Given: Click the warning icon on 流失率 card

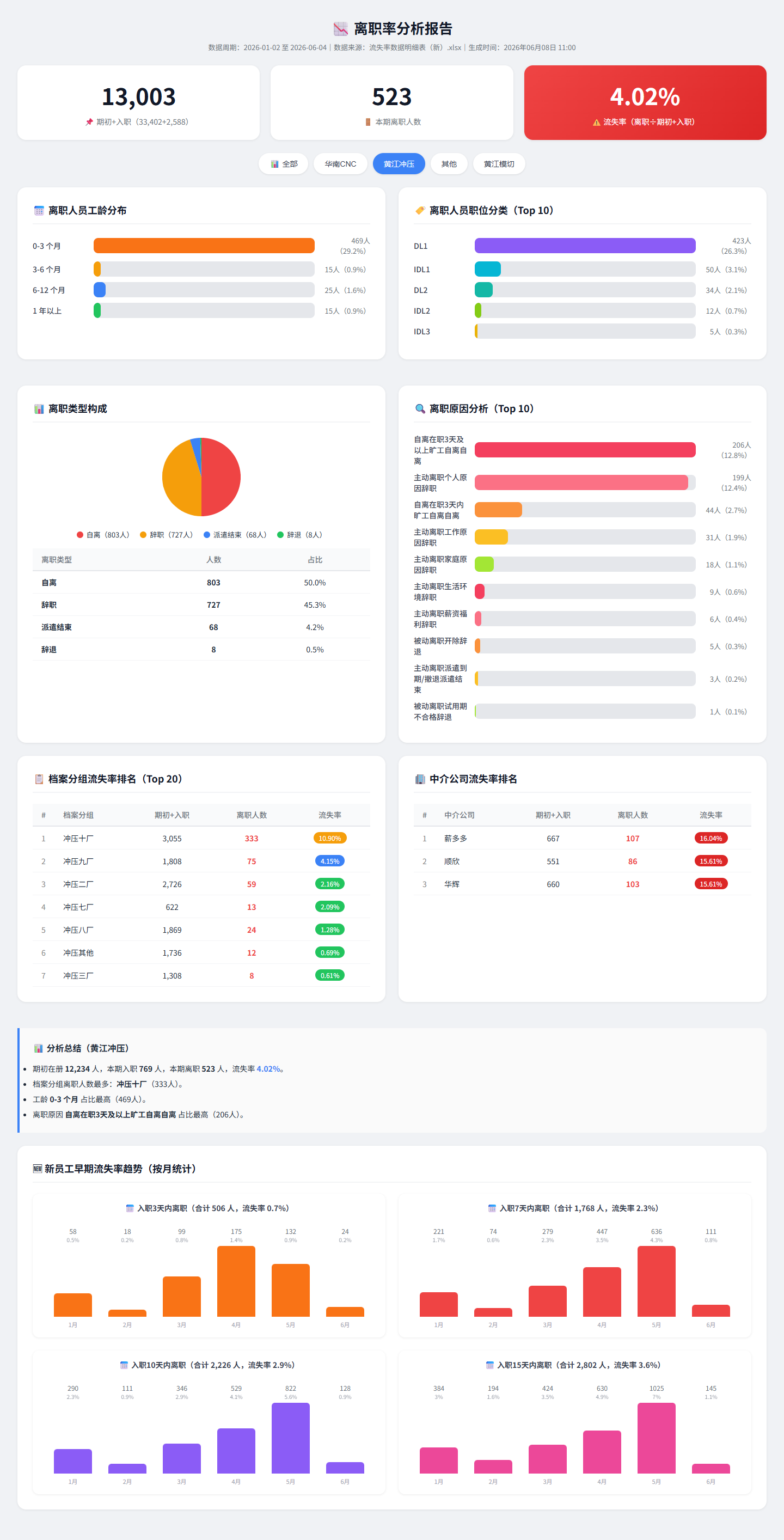Looking at the screenshot, I should [596, 122].
